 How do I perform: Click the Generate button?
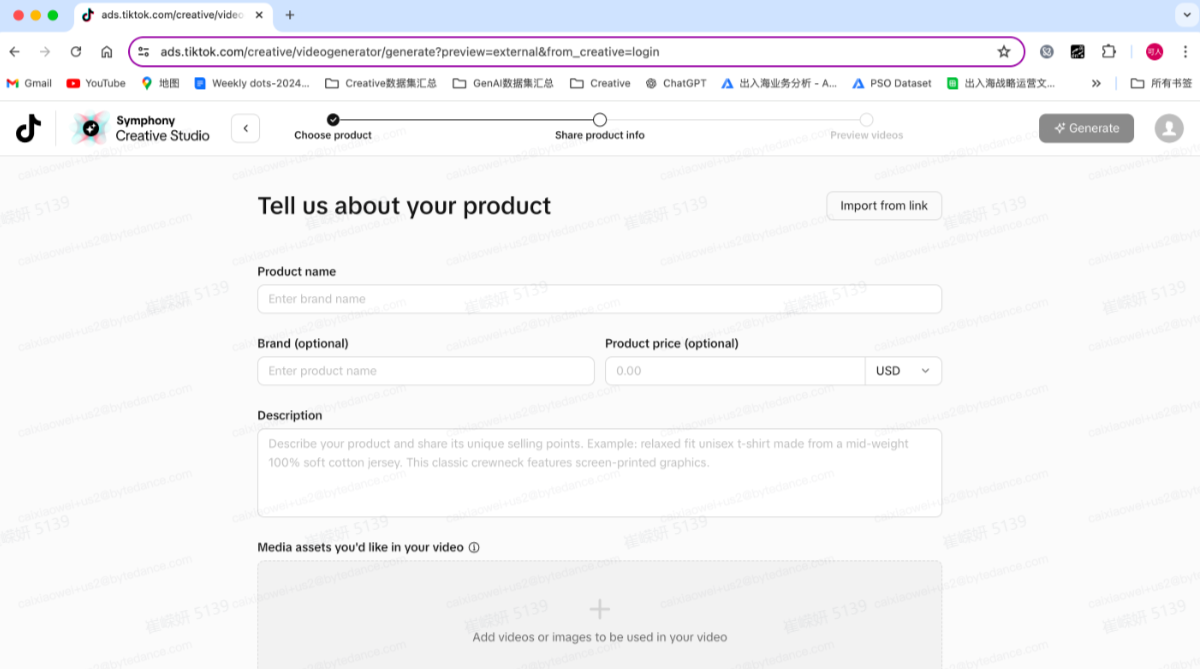click(1086, 128)
